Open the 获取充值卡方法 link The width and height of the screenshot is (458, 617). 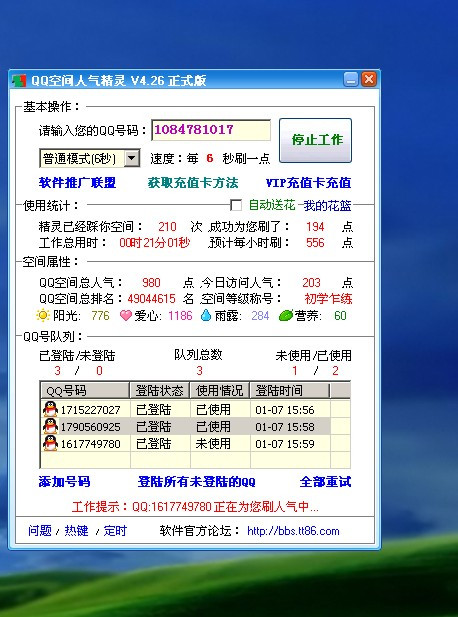pyautogui.click(x=193, y=183)
